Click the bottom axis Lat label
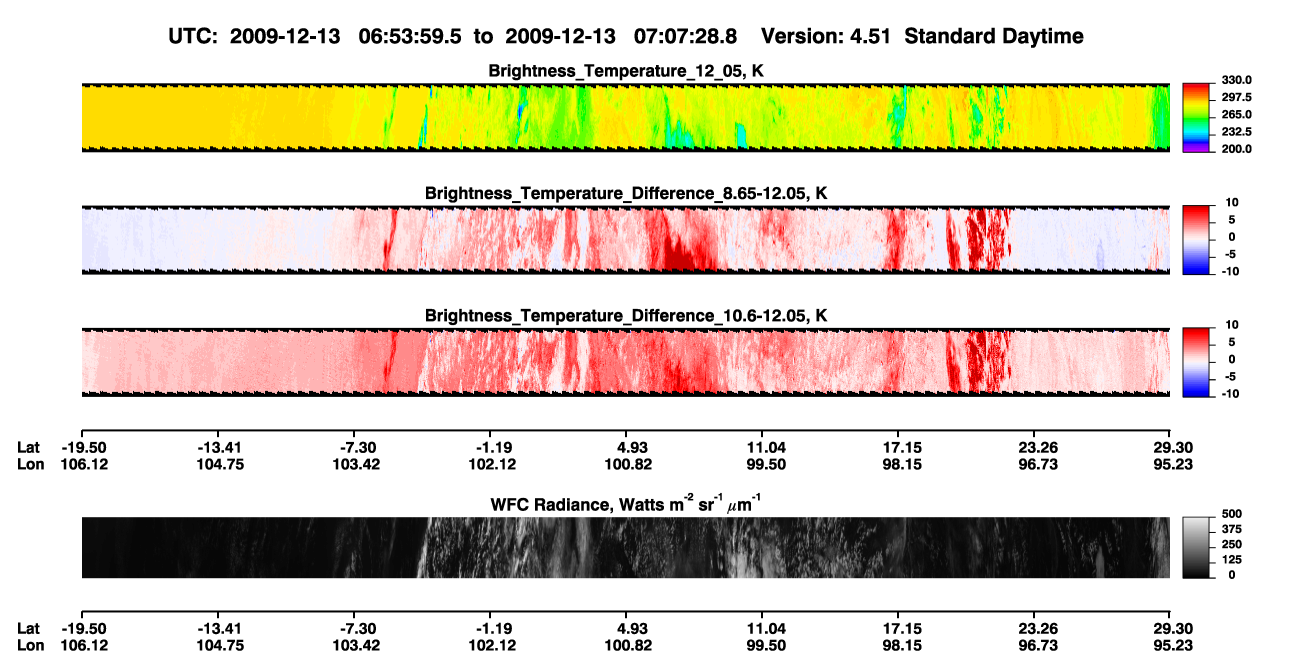 coord(29,629)
